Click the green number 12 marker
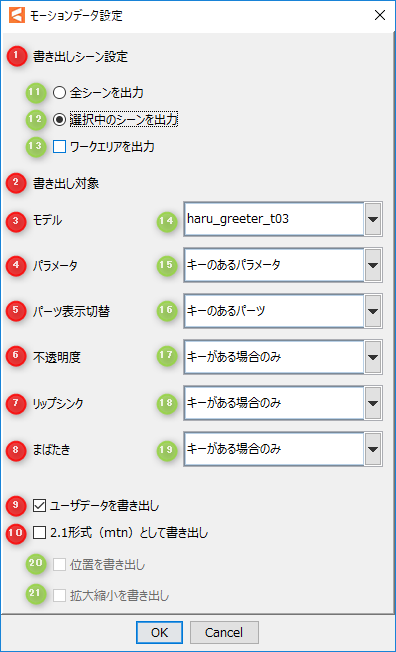This screenshot has height=652, width=396. pyautogui.click(x=36, y=120)
